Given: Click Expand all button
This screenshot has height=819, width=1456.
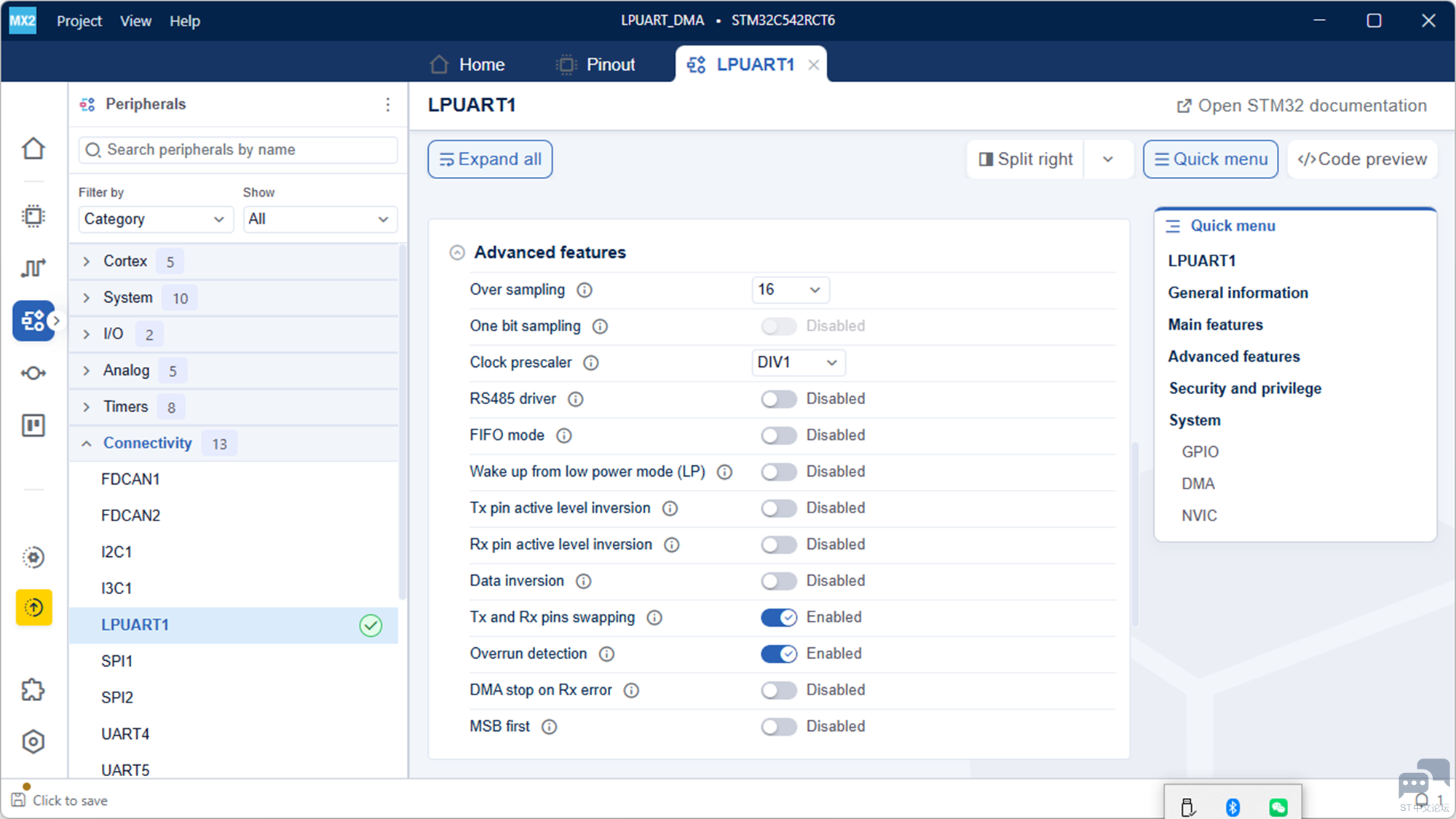Looking at the screenshot, I should pyautogui.click(x=490, y=159).
